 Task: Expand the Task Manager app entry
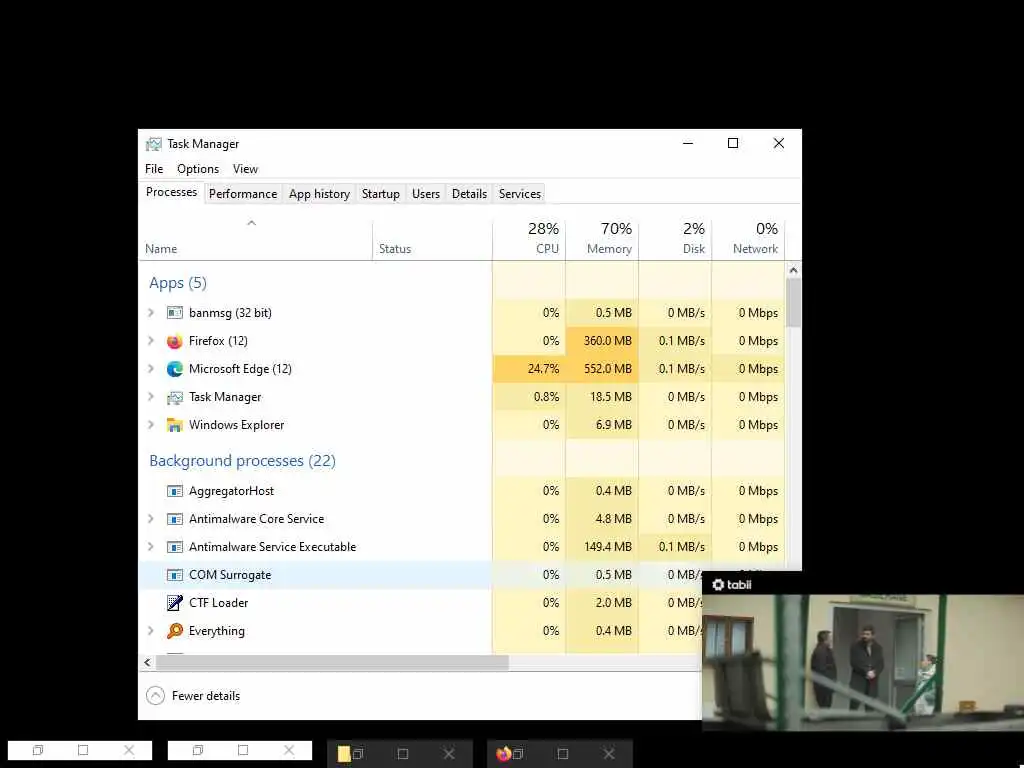click(151, 397)
